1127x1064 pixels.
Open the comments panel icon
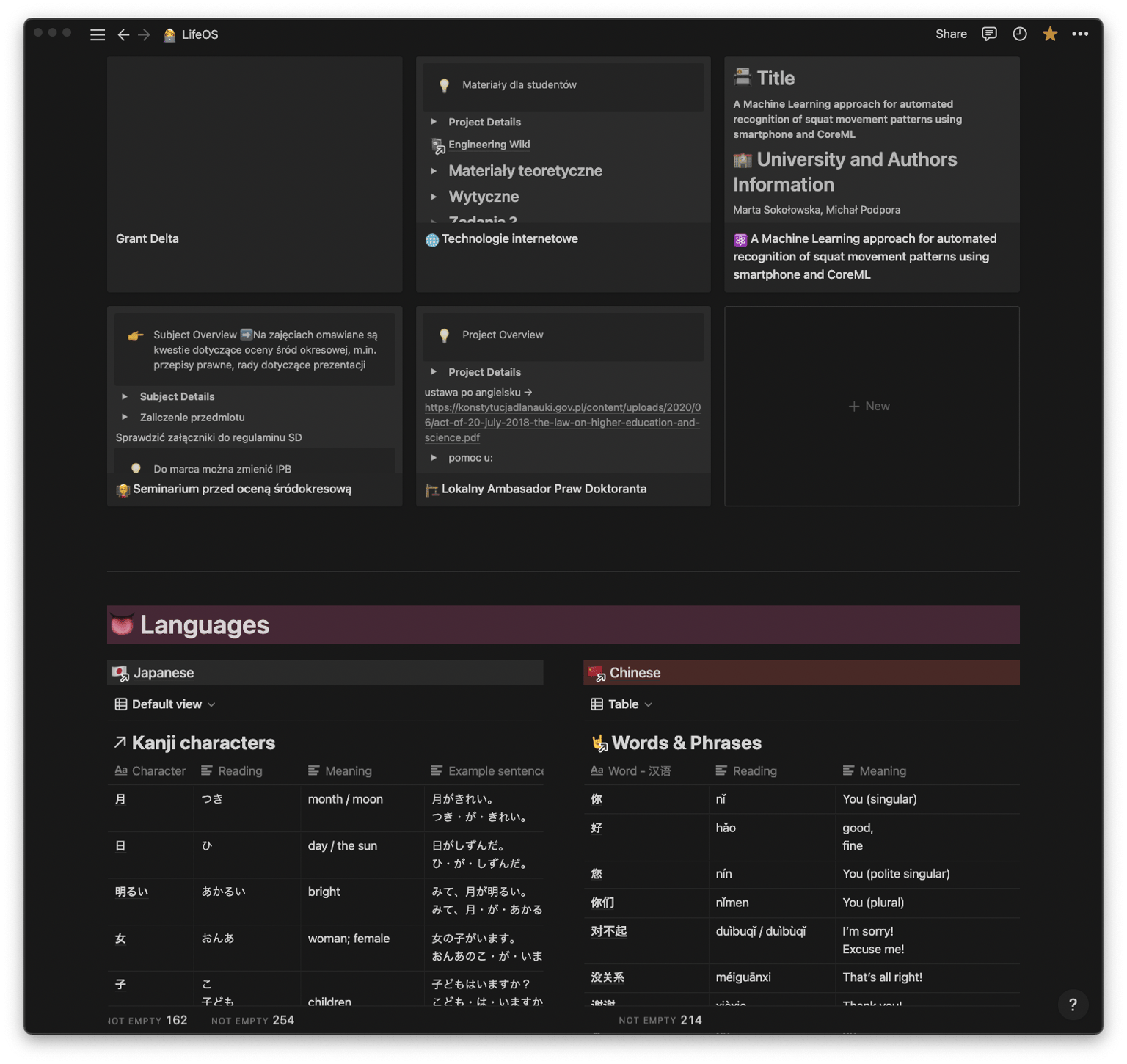(x=989, y=34)
